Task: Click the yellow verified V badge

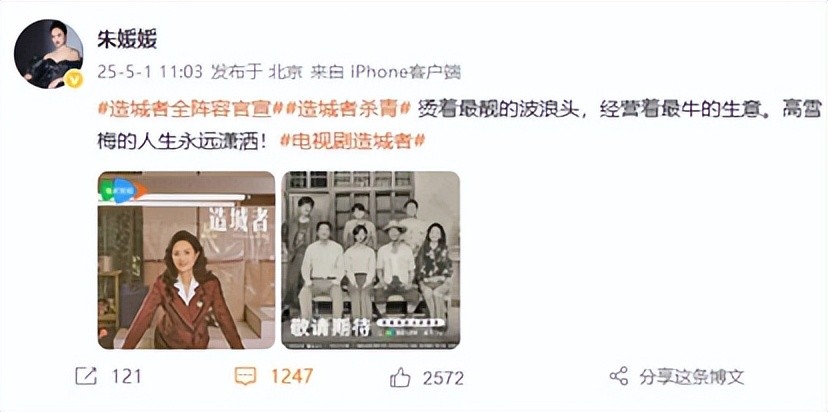Action: coord(73,80)
